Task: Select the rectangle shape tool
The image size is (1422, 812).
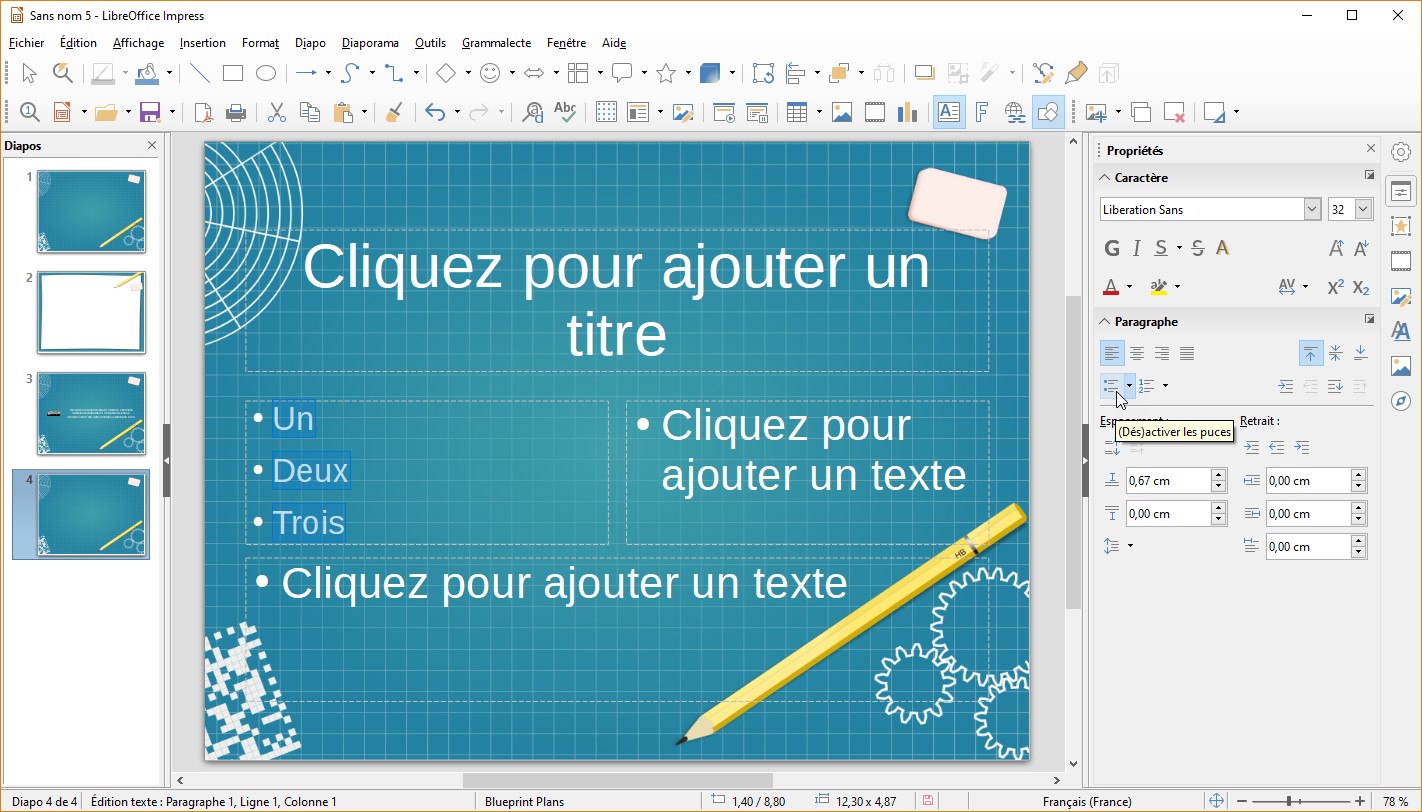Action: [x=233, y=73]
